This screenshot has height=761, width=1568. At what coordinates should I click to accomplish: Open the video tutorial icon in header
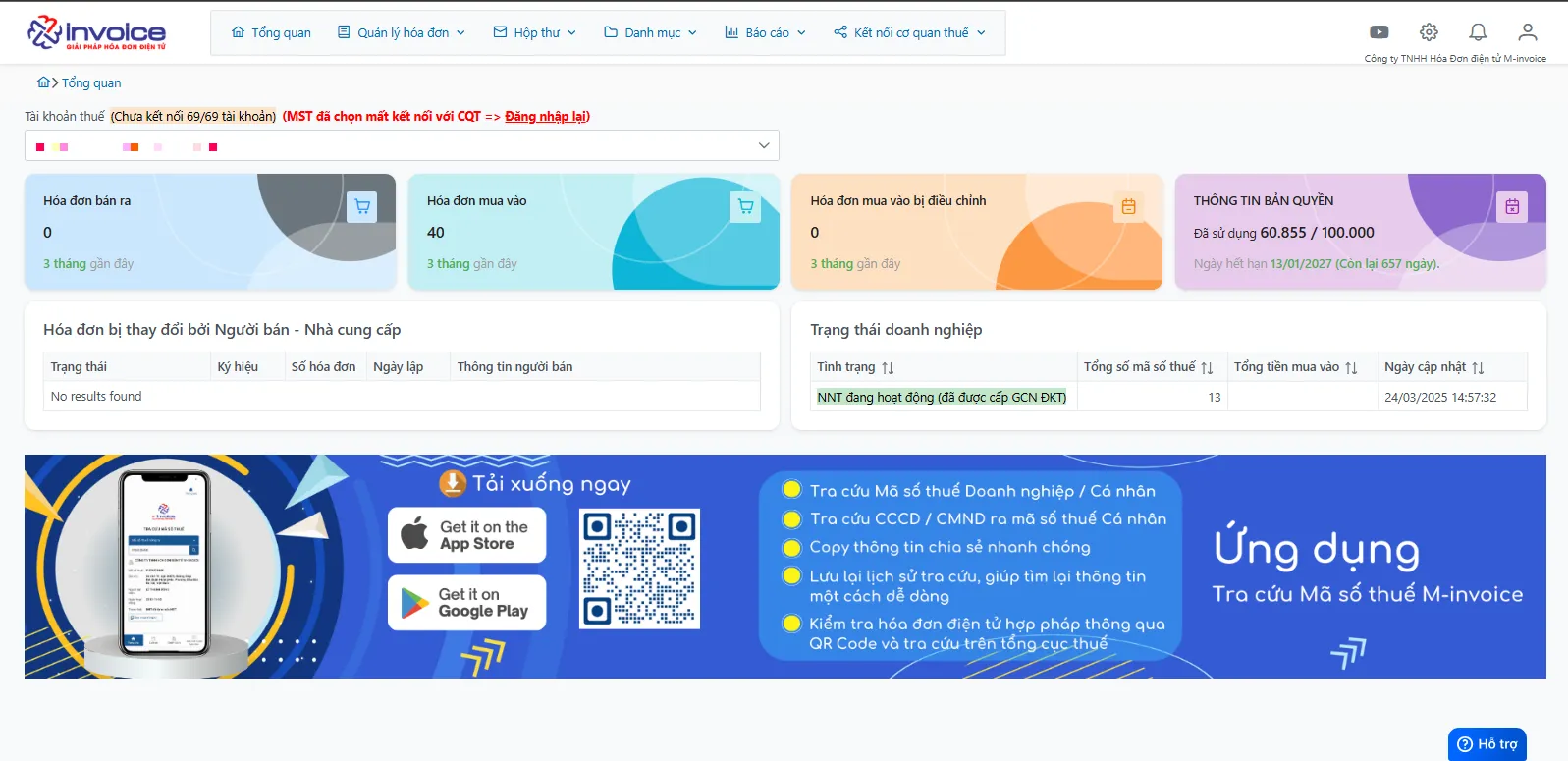1379,32
